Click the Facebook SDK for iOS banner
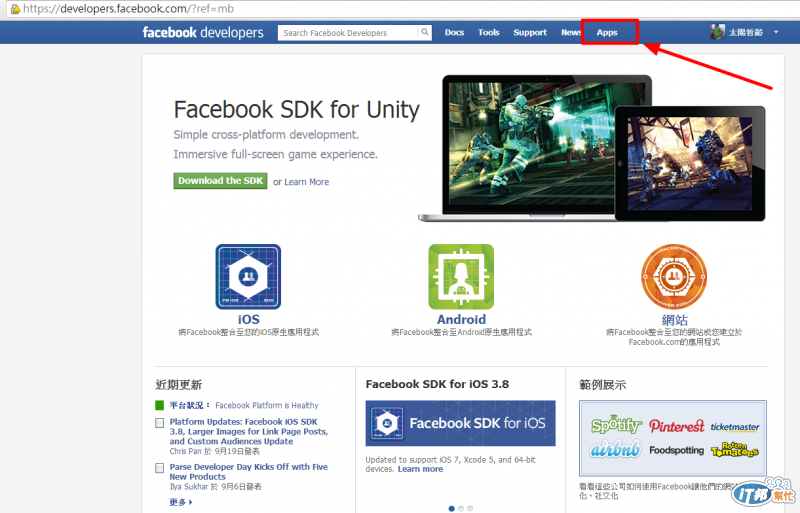The width and height of the screenshot is (800, 513). (460, 423)
